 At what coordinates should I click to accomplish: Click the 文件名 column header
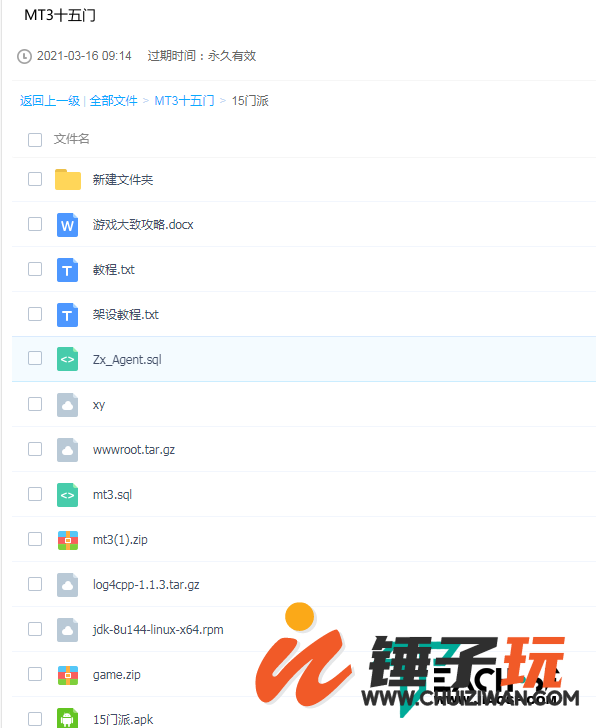71,139
